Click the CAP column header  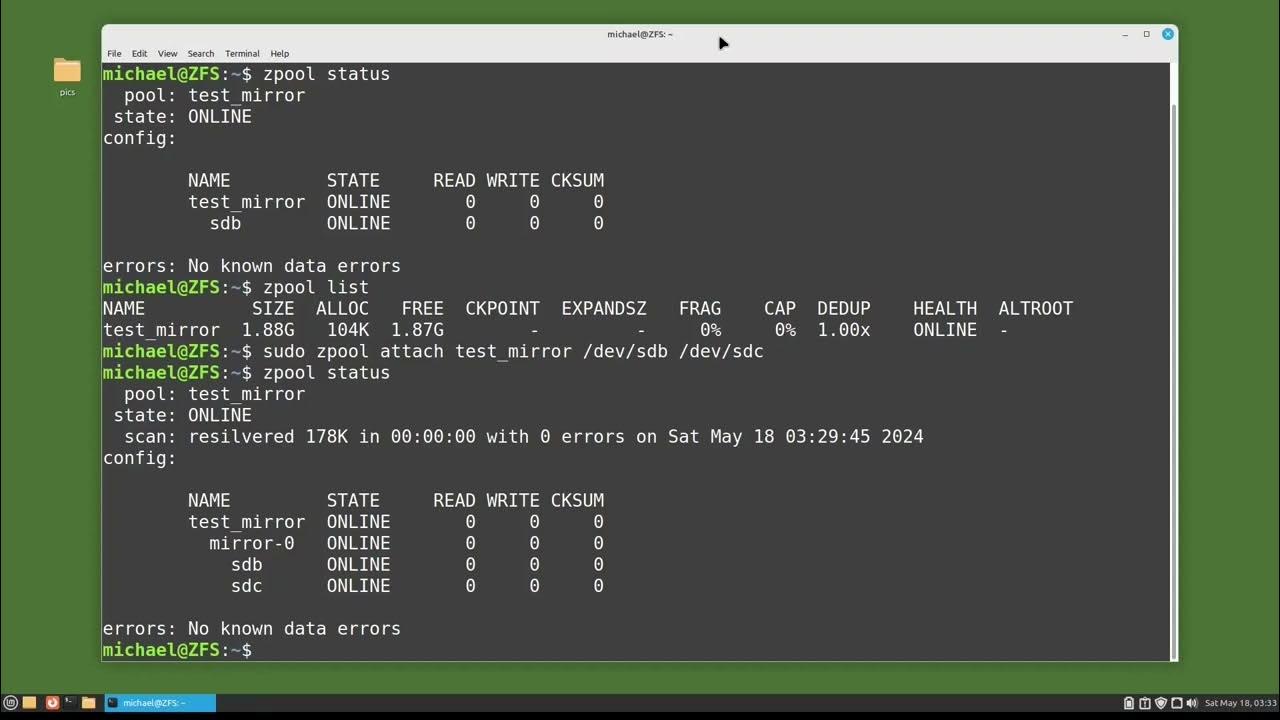pos(780,308)
